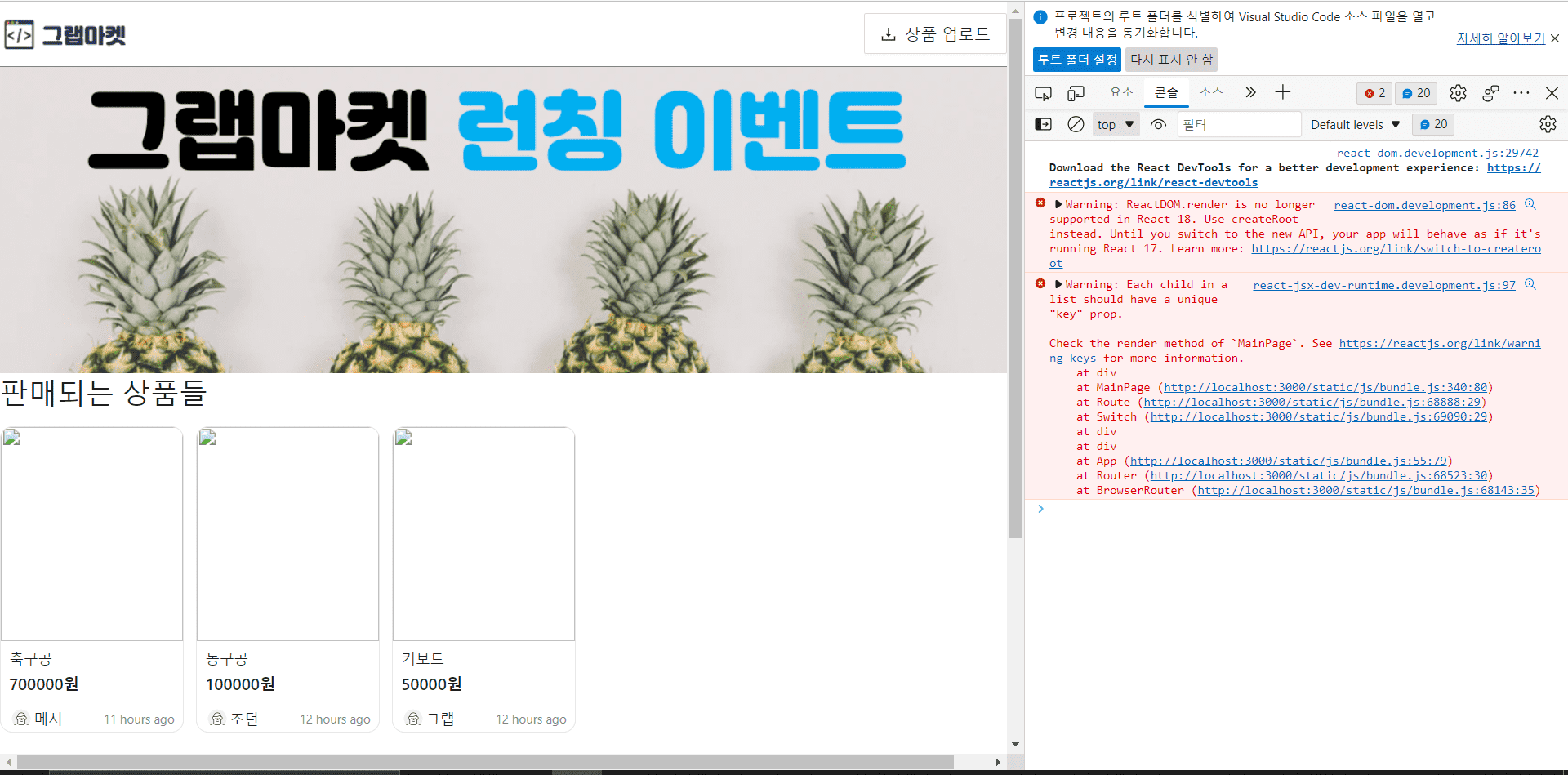Toggle the console sidebar panel
This screenshot has width=1568, height=775.
tap(1044, 124)
